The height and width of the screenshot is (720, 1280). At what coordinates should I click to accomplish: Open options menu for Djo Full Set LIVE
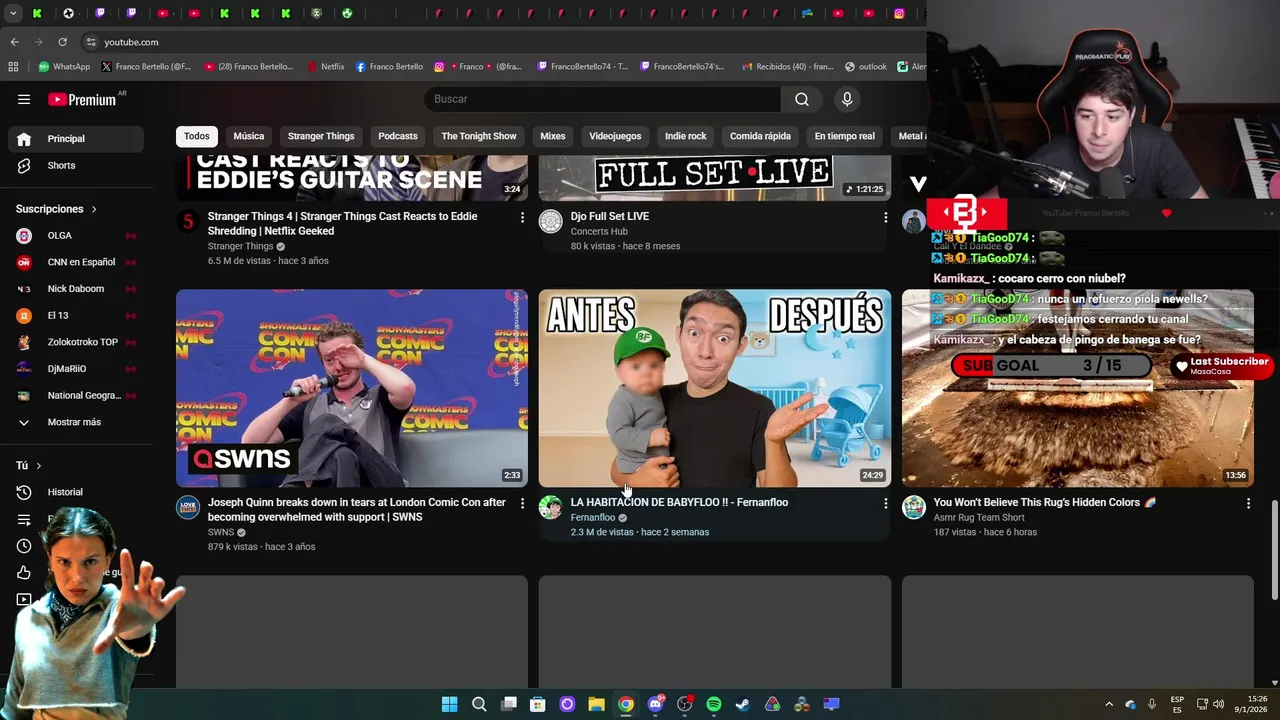click(x=885, y=217)
